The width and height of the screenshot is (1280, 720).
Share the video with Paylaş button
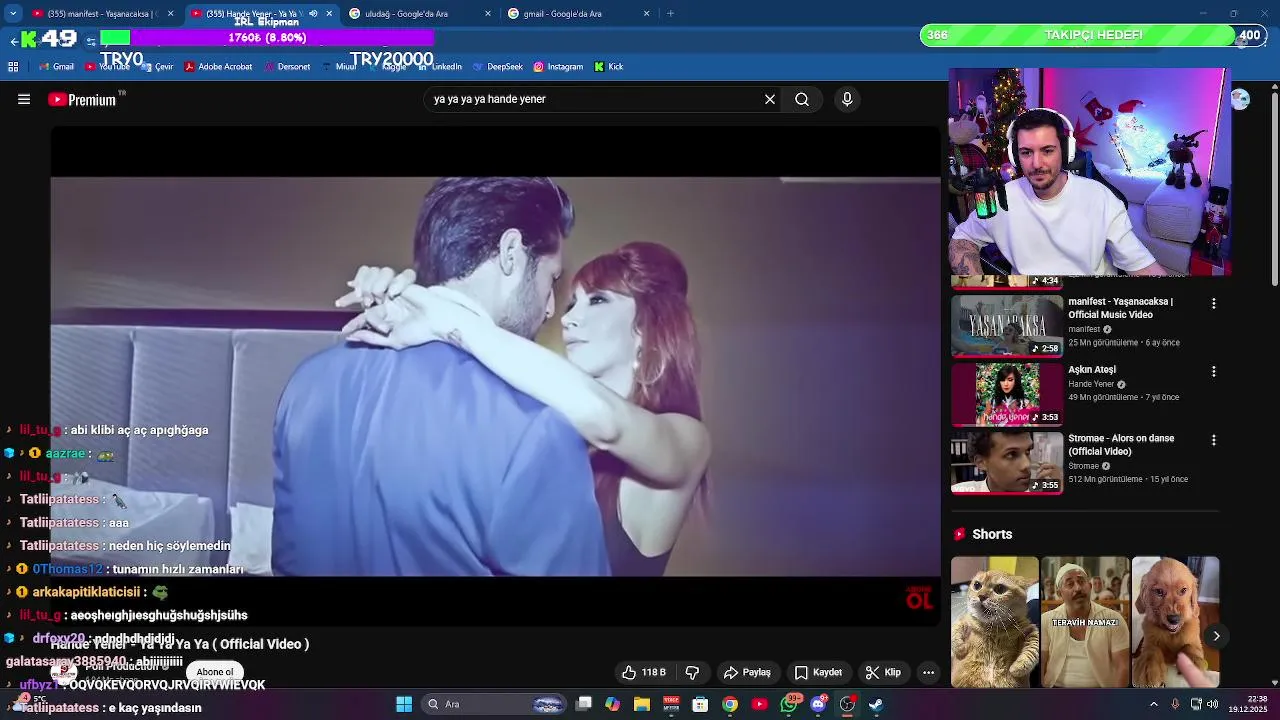coord(747,672)
